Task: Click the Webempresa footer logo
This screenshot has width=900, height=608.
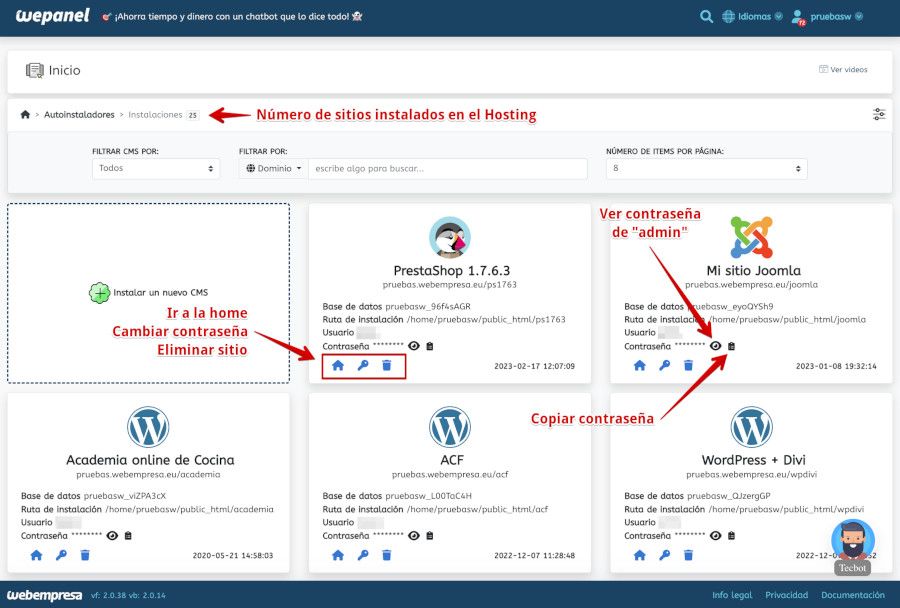Action: click(44, 595)
